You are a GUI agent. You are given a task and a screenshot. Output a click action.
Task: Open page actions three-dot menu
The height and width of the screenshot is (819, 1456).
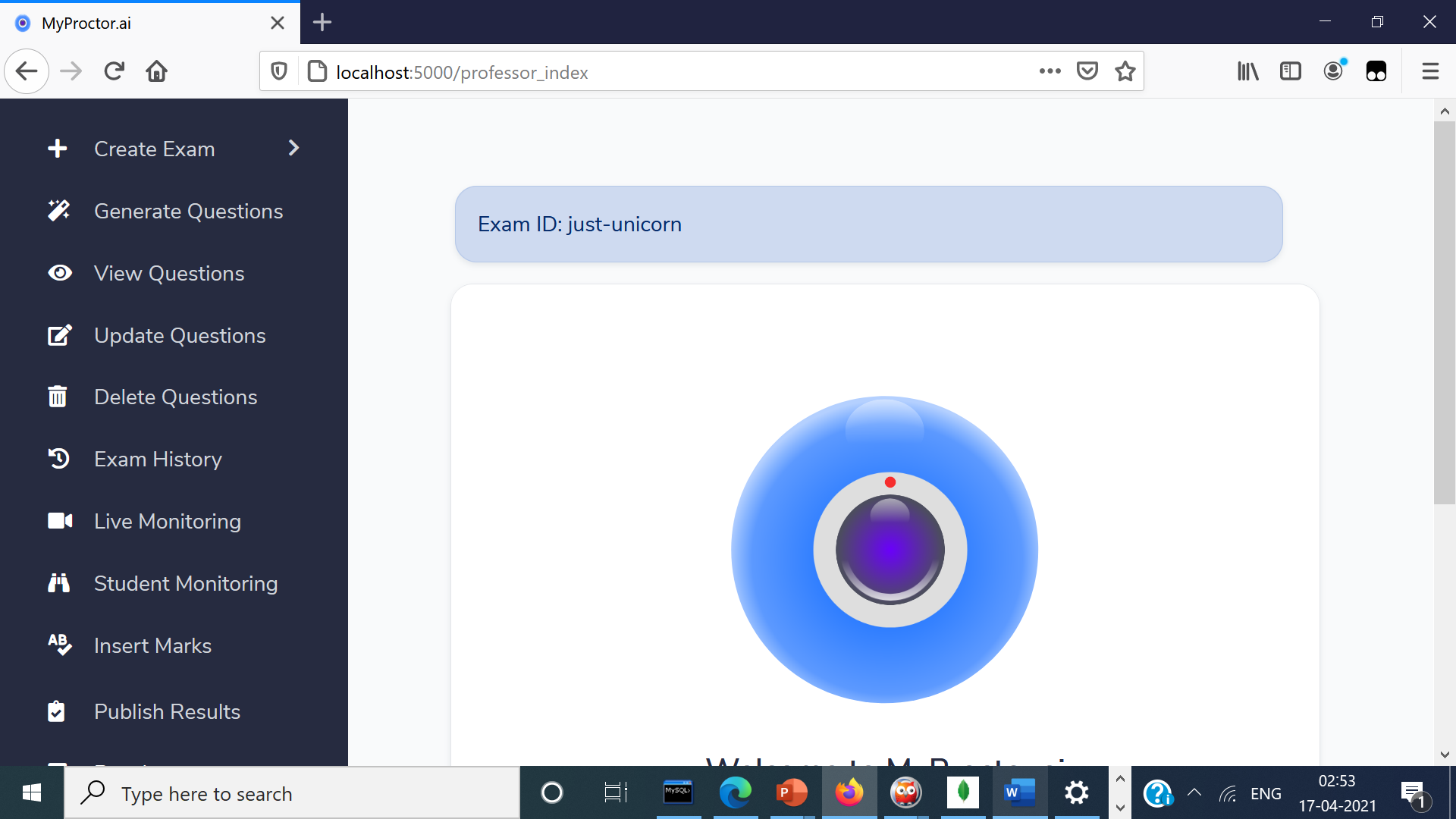[1050, 71]
